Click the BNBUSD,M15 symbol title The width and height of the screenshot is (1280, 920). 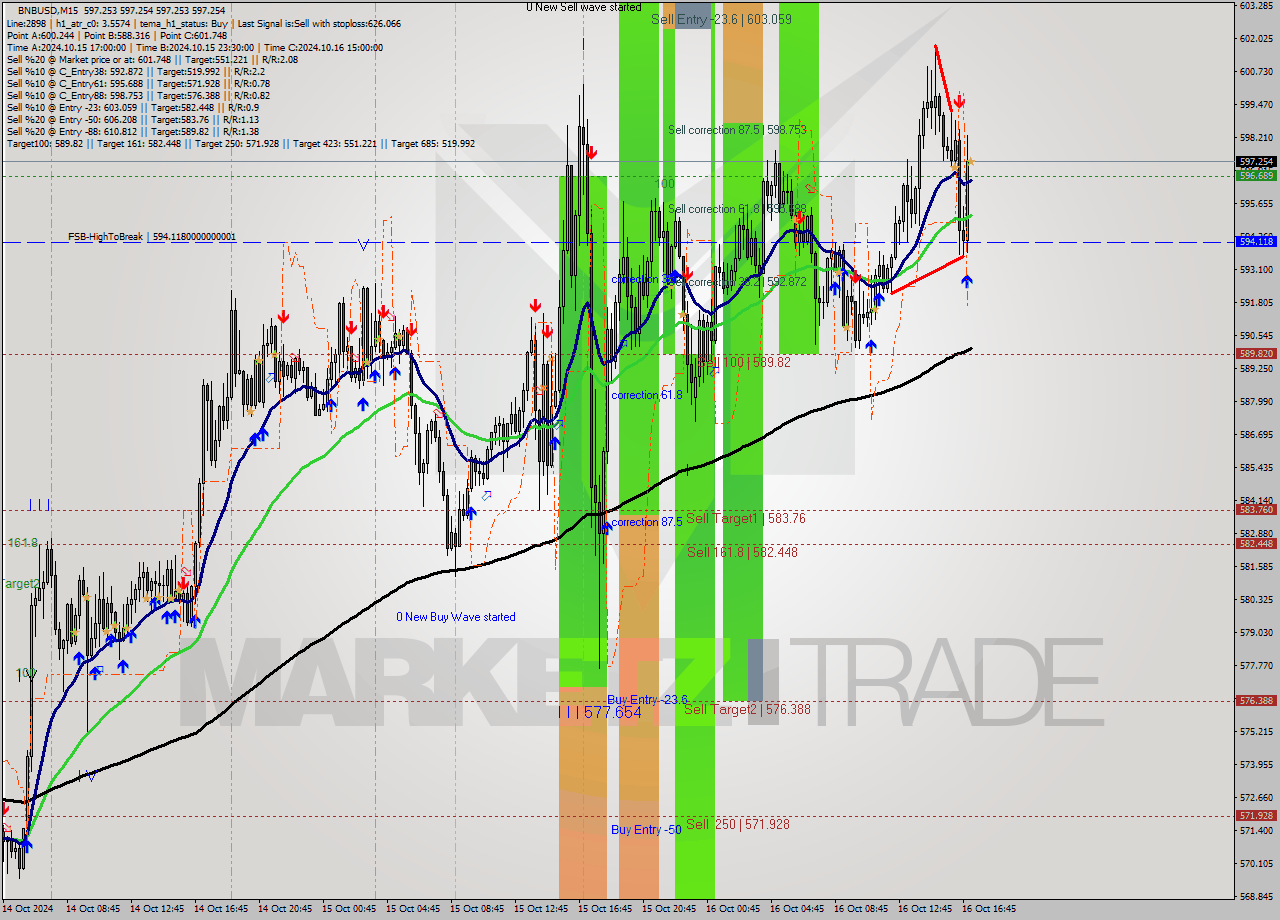pos(46,10)
